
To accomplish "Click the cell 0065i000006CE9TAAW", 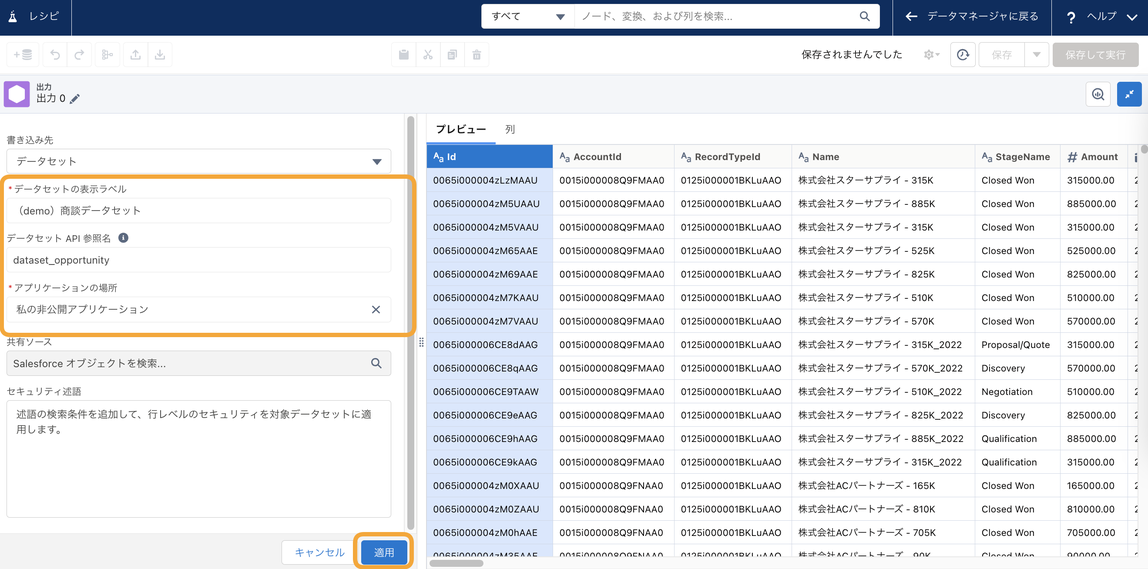I will click(x=489, y=392).
